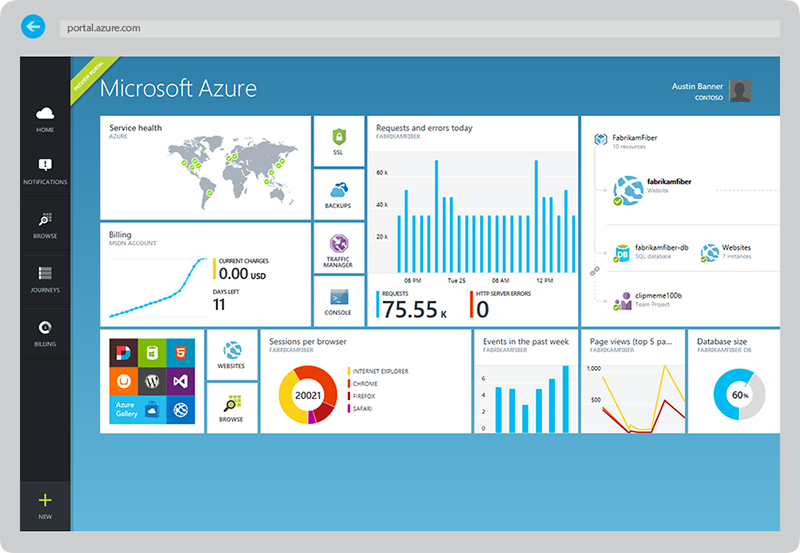Open the Azure Gallery blue tile
The height and width of the screenshot is (553, 800).
click(138, 410)
